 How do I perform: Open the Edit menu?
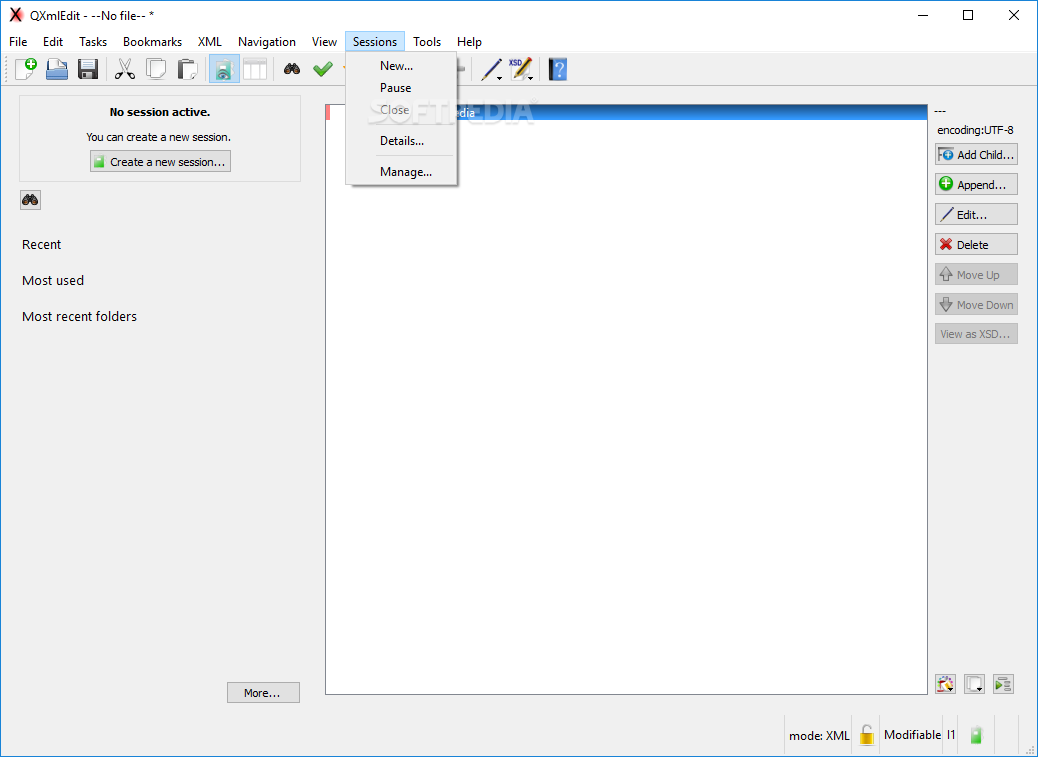(53, 42)
